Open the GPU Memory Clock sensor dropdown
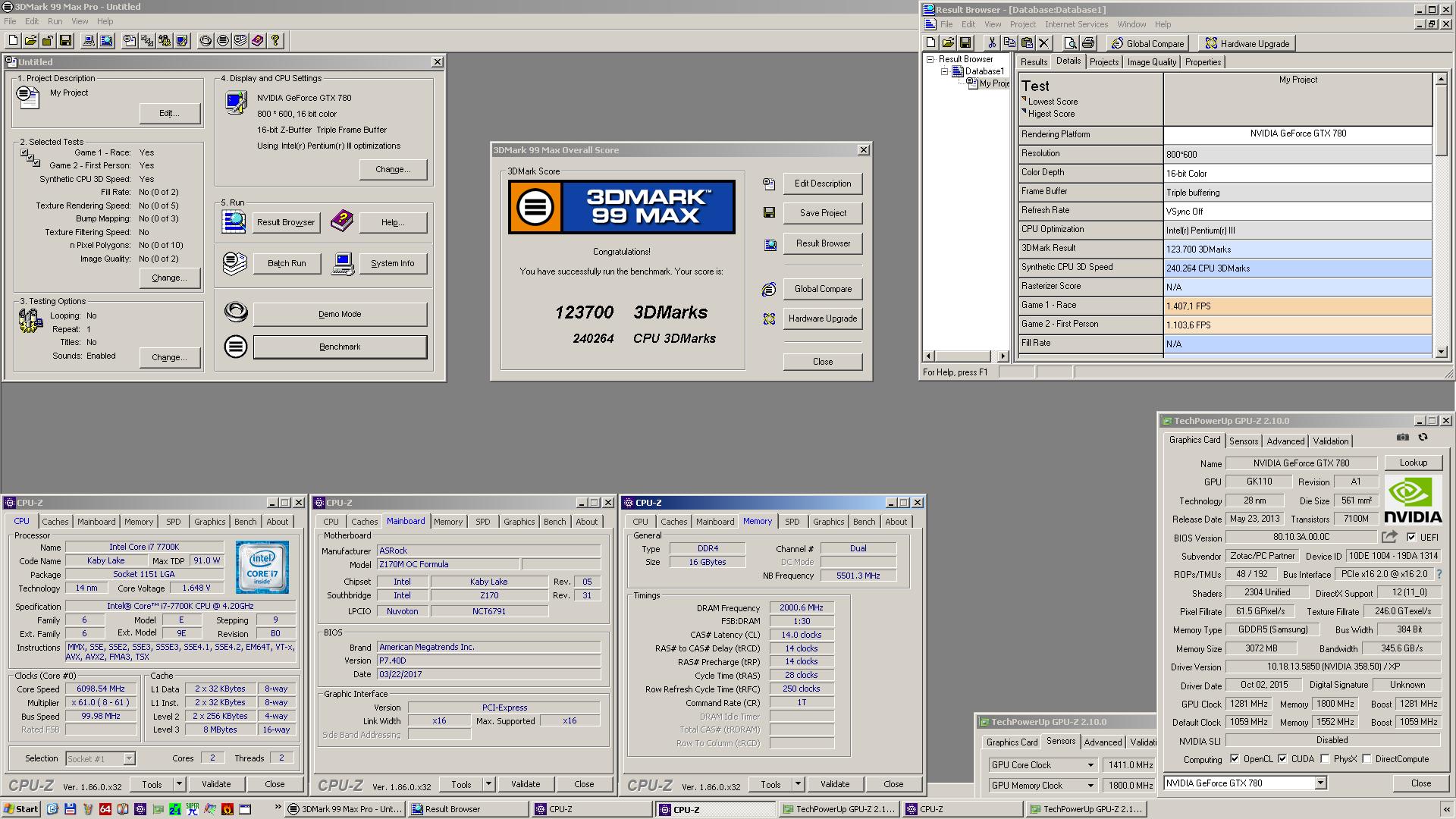 (x=1090, y=786)
